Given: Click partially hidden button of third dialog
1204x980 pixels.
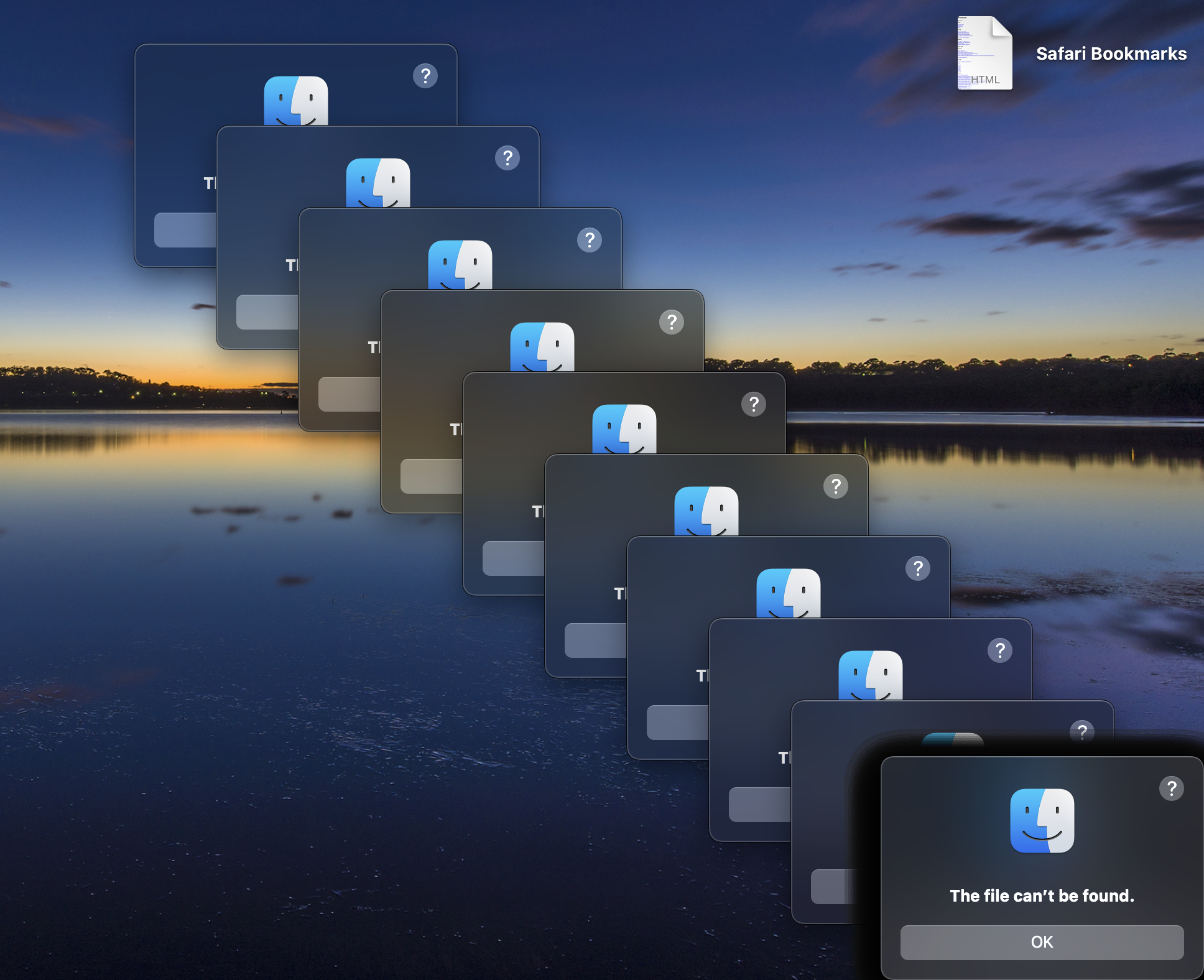Looking at the screenshot, I should click(349, 394).
